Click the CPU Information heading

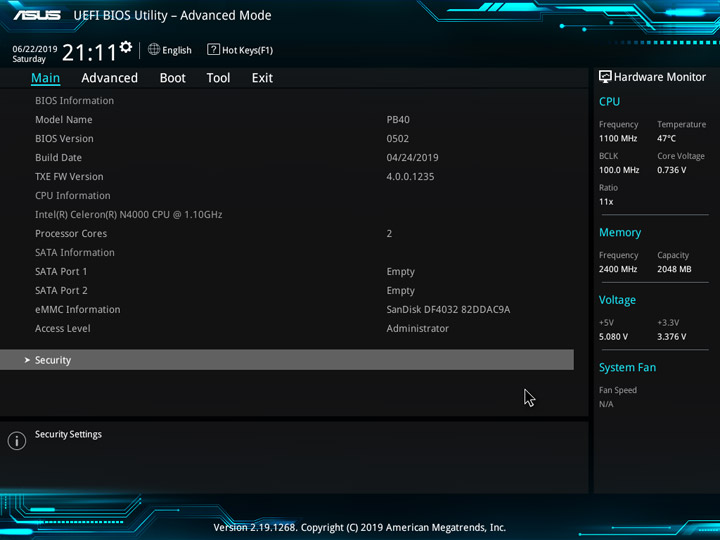point(73,196)
